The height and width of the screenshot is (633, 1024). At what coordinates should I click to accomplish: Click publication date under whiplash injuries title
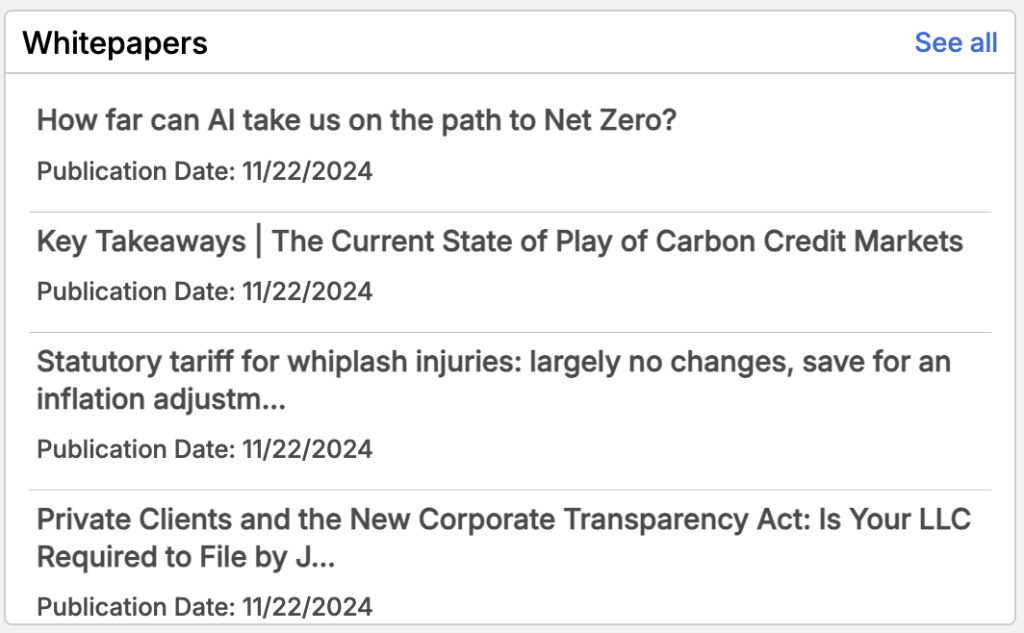(205, 449)
